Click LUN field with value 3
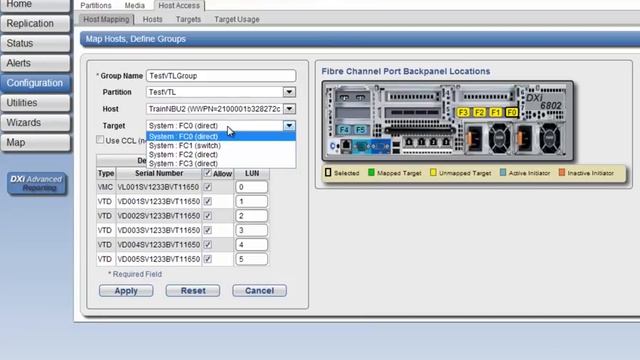 [251, 230]
